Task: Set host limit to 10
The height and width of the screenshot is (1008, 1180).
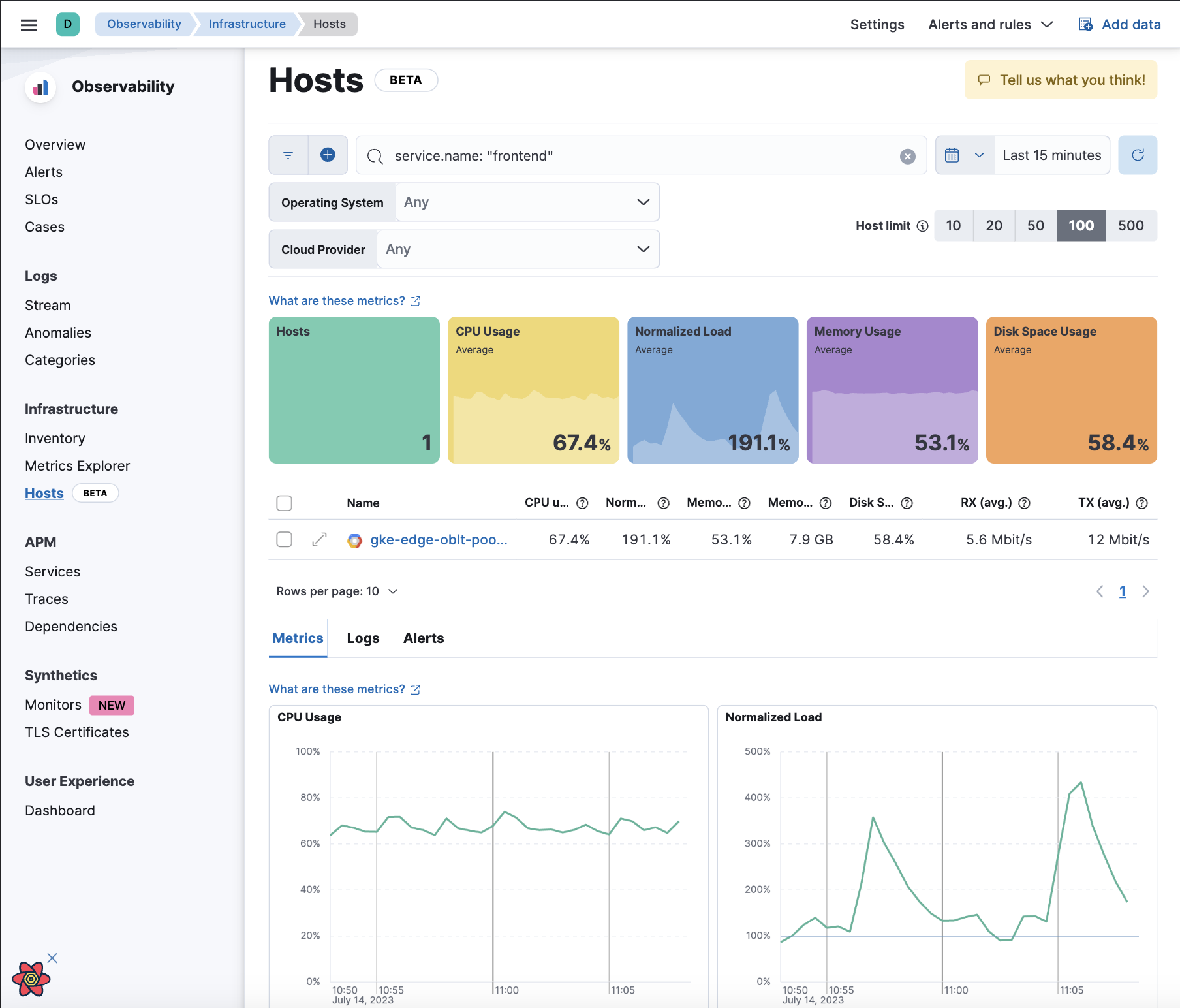Action: pyautogui.click(x=954, y=226)
